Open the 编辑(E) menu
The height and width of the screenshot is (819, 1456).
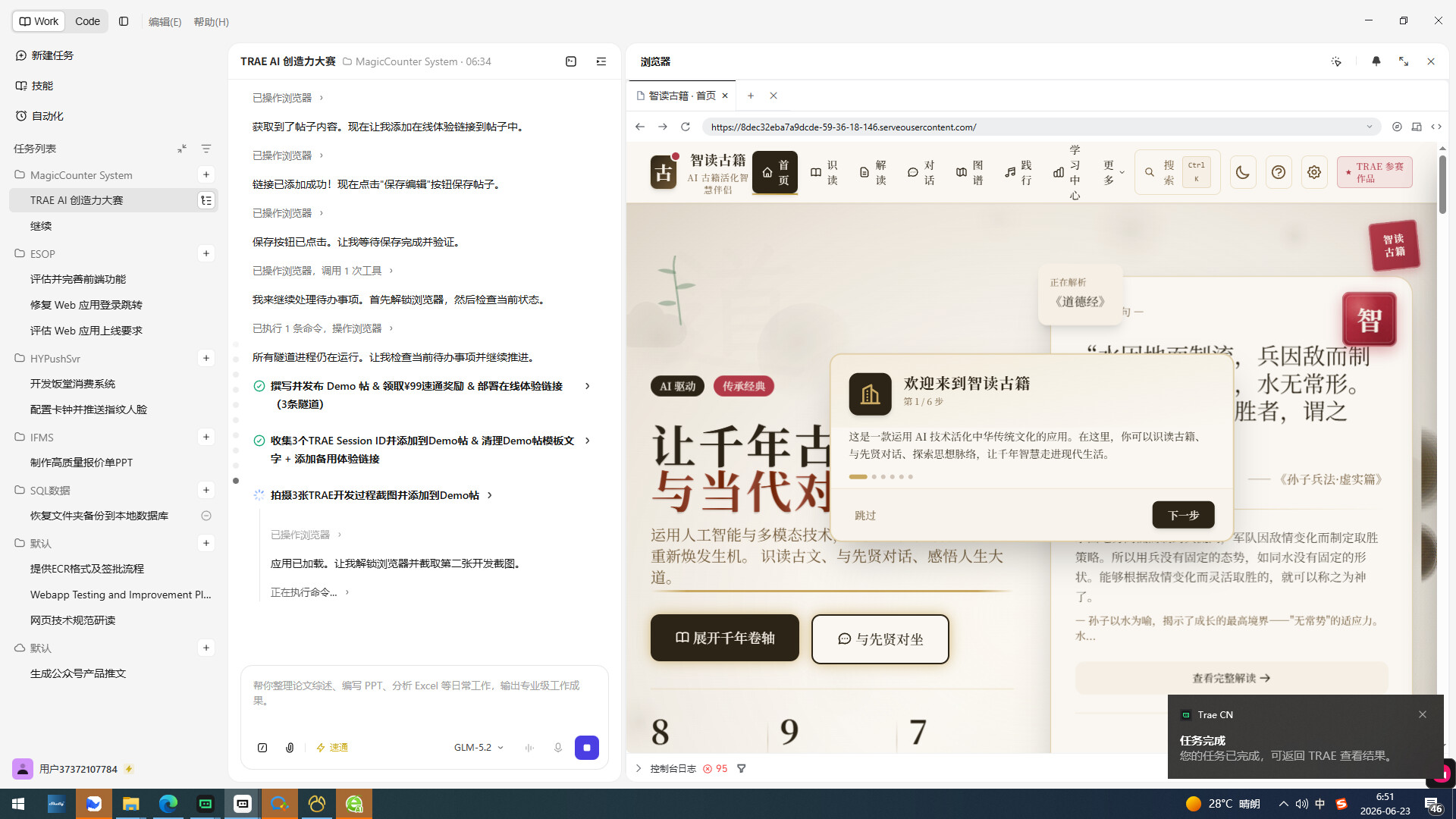[165, 22]
